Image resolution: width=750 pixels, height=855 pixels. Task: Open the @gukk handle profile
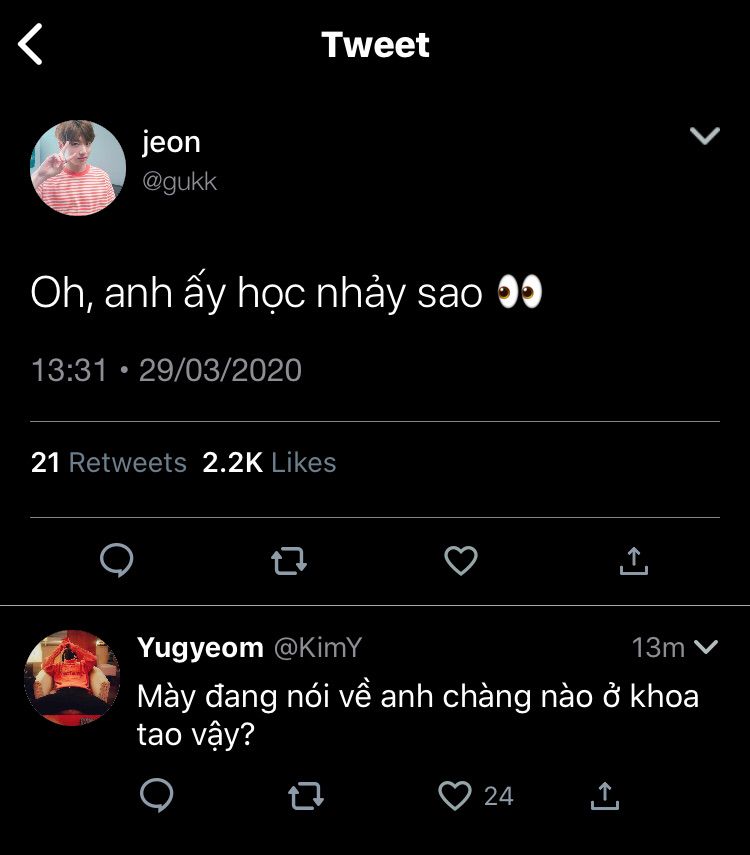pyautogui.click(x=179, y=182)
